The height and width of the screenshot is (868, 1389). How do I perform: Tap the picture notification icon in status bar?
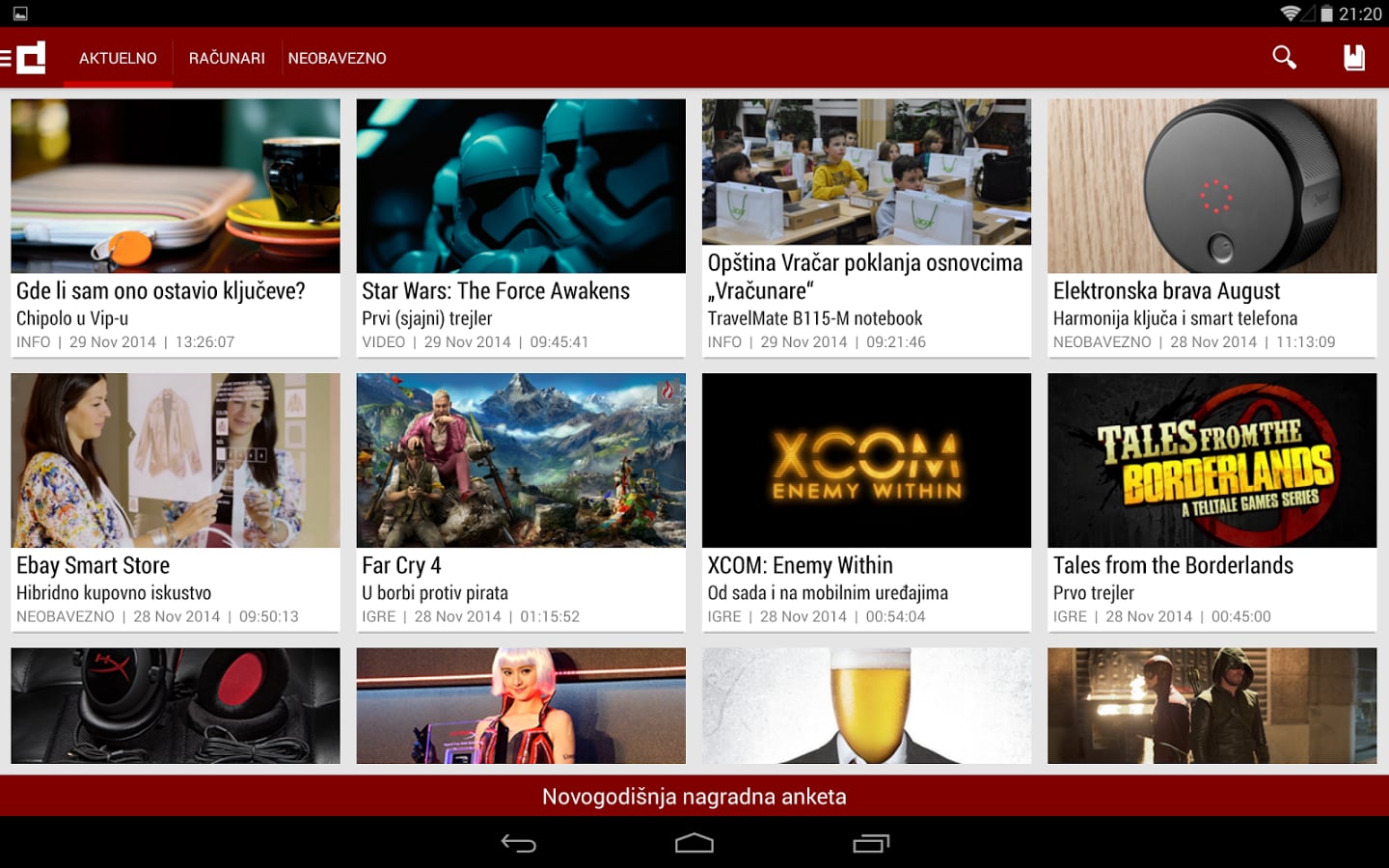click(x=20, y=14)
